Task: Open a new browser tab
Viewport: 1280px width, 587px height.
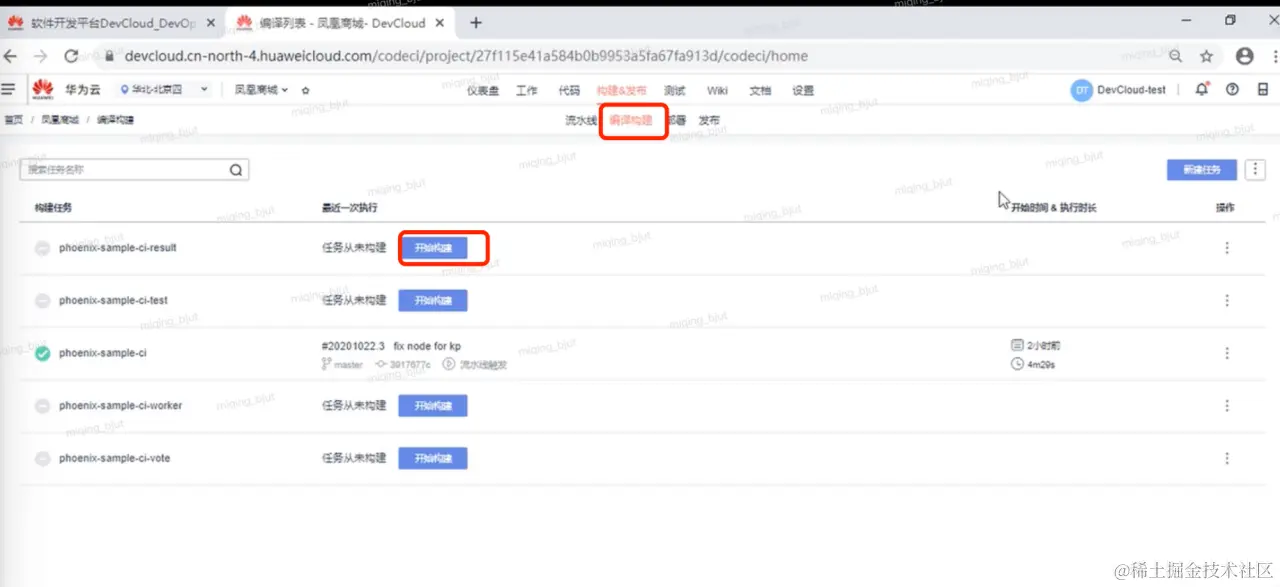Action: (x=476, y=22)
